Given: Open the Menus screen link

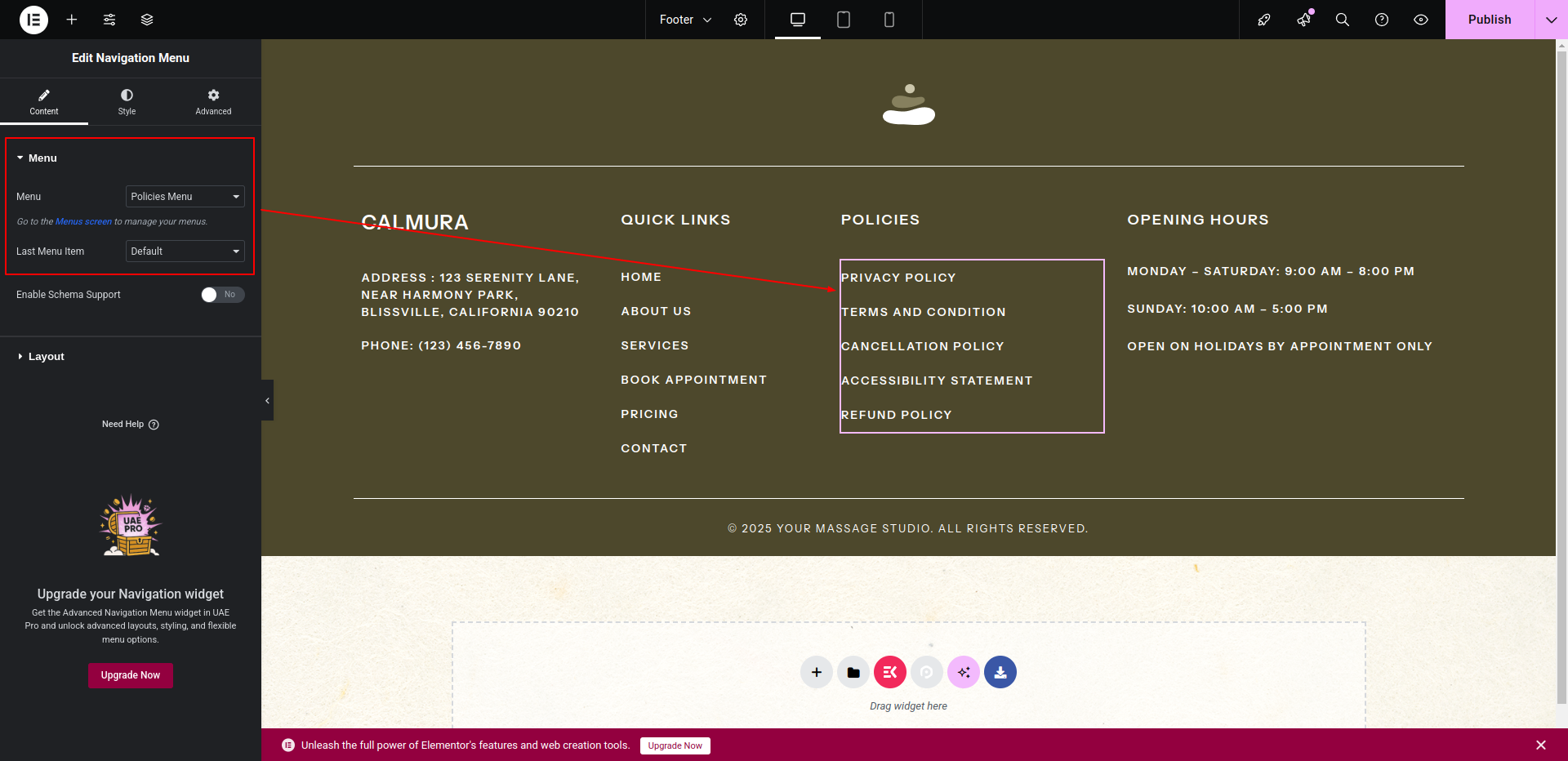Looking at the screenshot, I should [x=83, y=222].
